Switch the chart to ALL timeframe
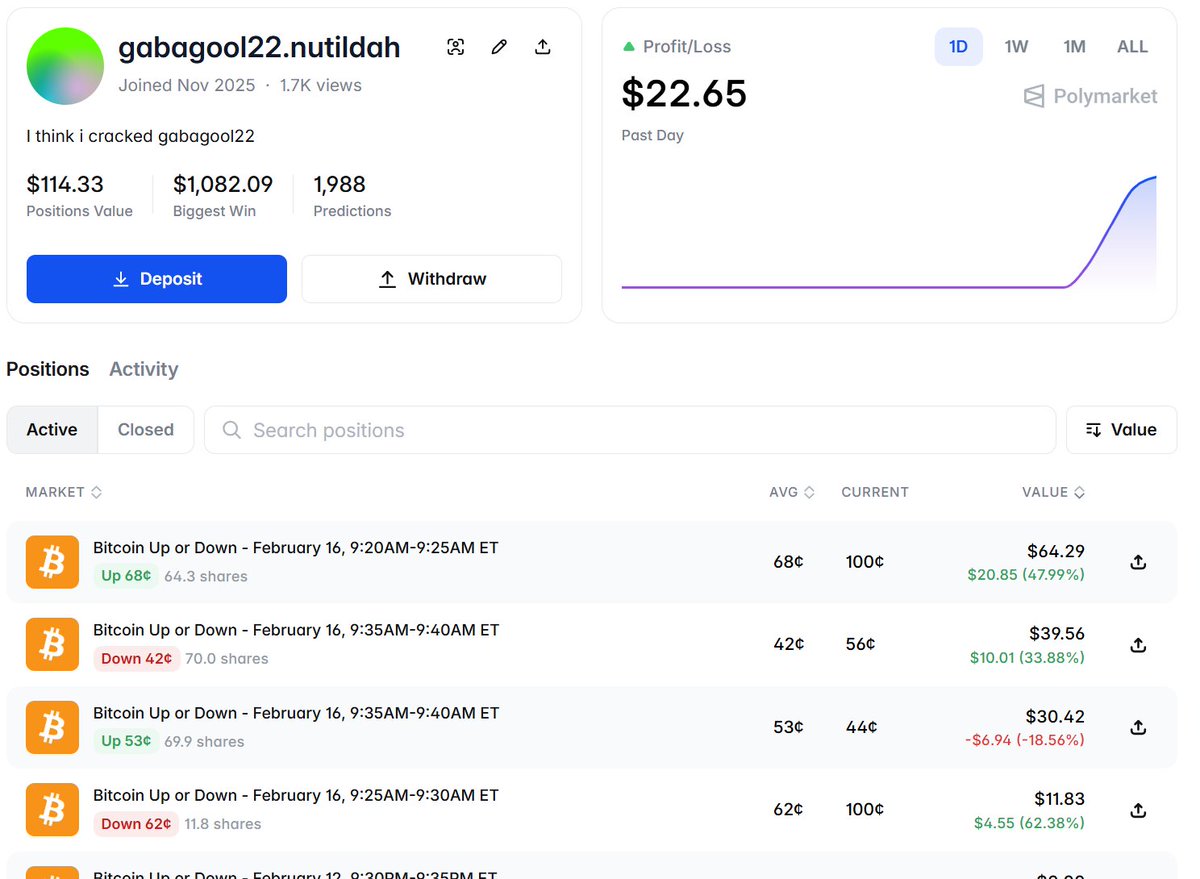The width and height of the screenshot is (1200, 879). (x=1132, y=46)
